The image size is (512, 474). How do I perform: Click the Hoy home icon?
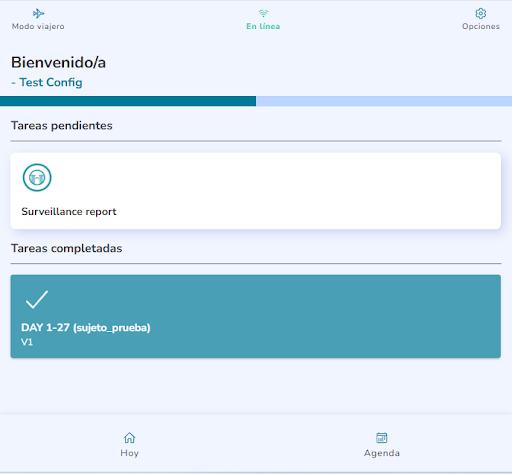pyautogui.click(x=129, y=438)
